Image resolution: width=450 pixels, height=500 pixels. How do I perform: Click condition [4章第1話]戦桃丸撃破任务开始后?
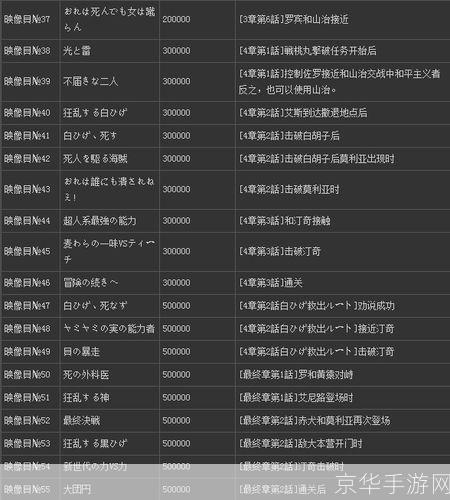tap(308, 51)
